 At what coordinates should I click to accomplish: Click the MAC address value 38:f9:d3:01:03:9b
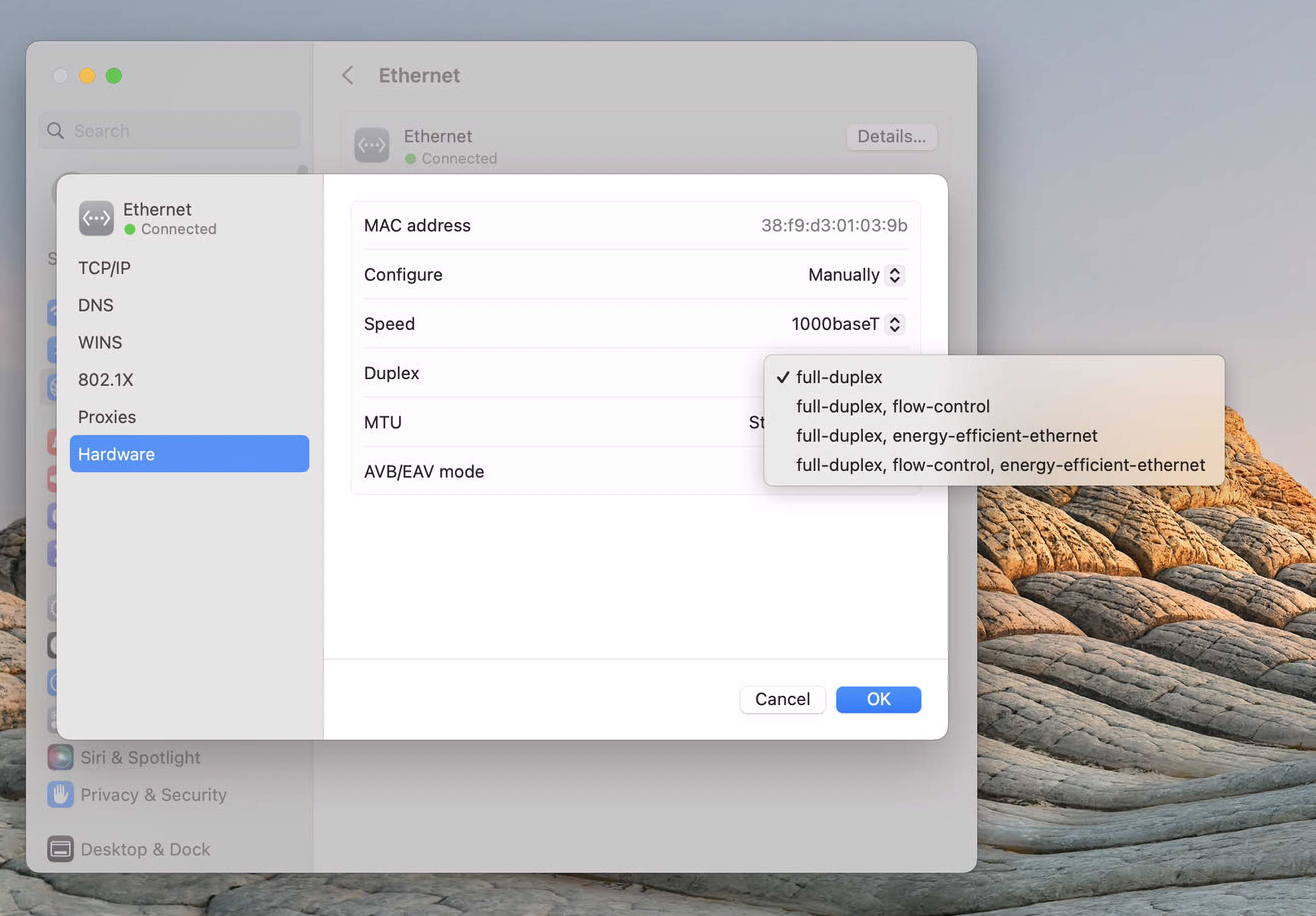tap(834, 226)
